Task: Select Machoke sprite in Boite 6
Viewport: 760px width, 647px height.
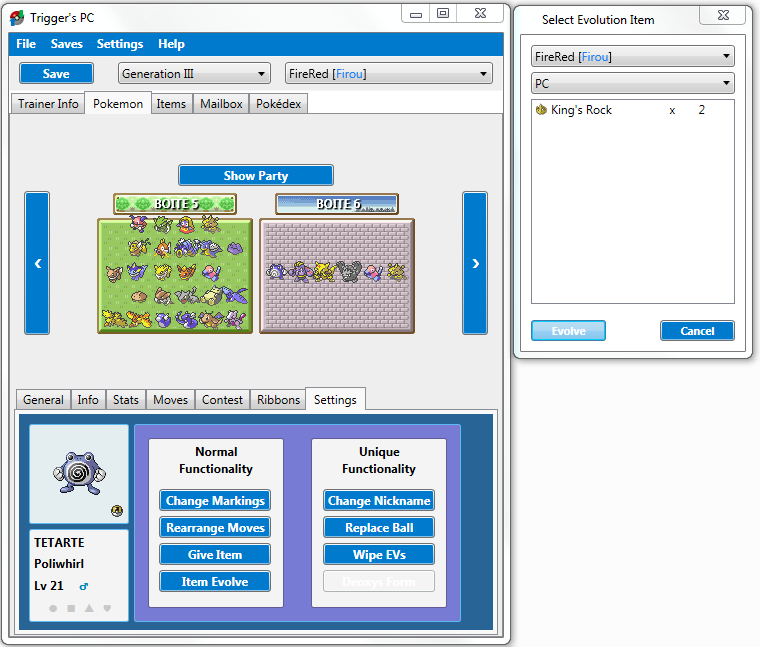Action: click(x=301, y=272)
